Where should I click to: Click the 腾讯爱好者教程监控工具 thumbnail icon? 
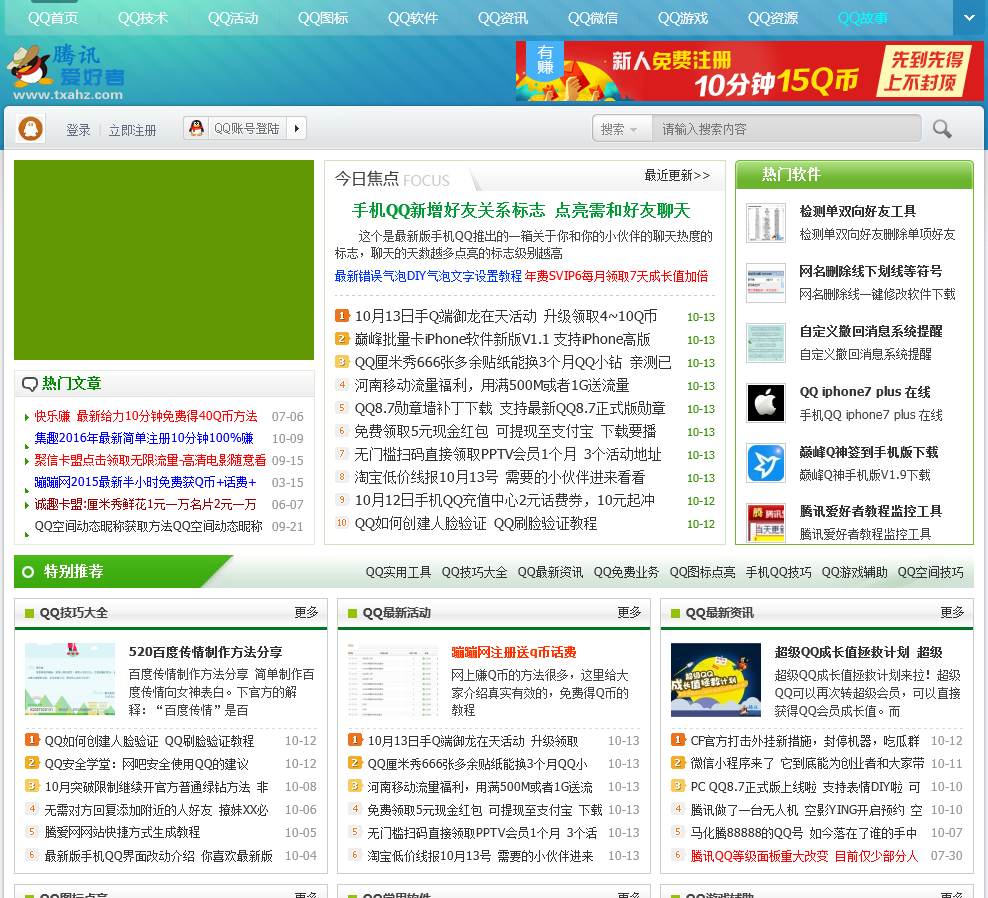point(766,522)
